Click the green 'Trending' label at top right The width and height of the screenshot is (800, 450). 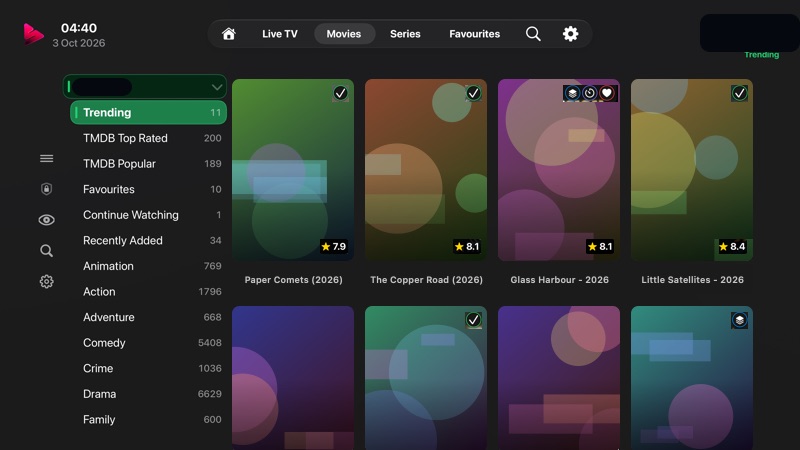click(x=762, y=55)
